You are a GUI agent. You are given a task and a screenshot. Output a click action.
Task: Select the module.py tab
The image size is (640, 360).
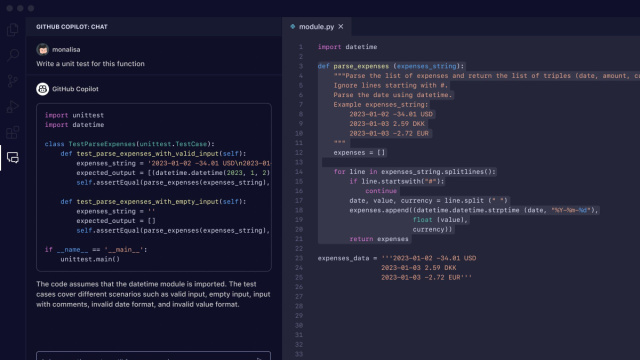[x=317, y=27]
